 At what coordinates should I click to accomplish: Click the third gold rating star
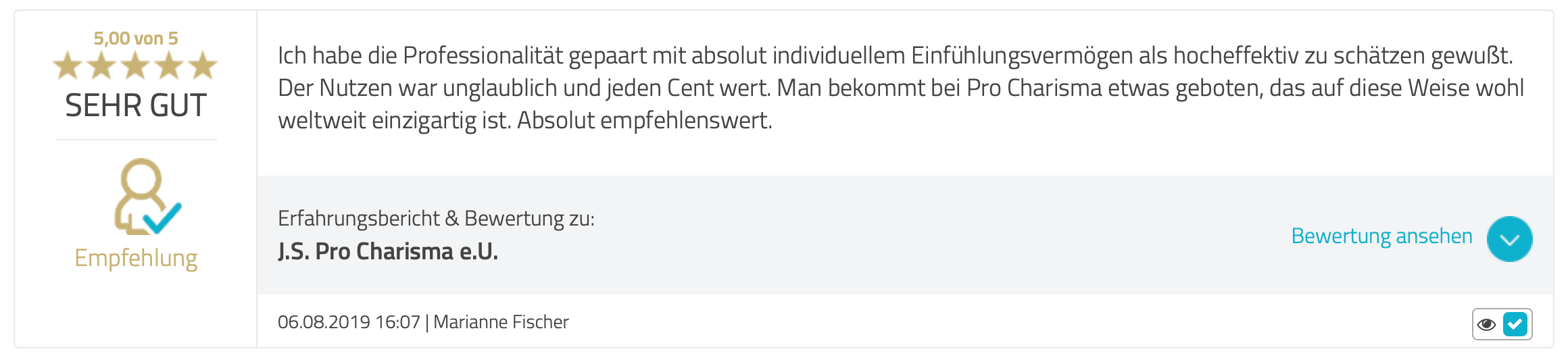pos(135,66)
